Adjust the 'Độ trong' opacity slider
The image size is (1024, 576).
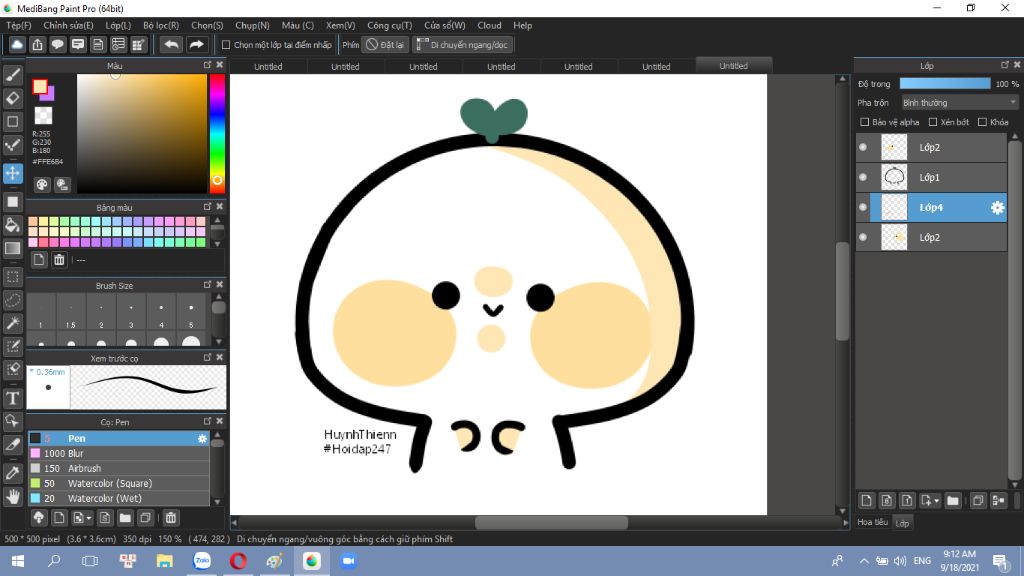click(944, 84)
